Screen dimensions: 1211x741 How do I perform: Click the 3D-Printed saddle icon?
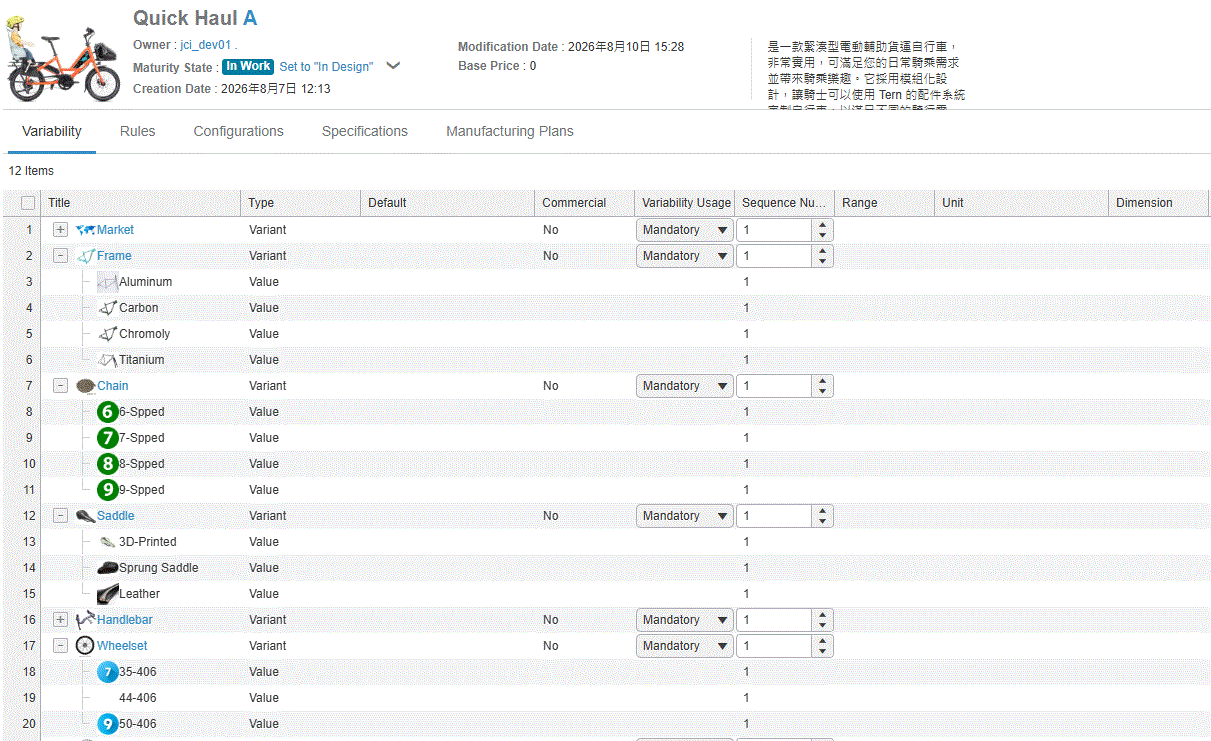pos(108,542)
